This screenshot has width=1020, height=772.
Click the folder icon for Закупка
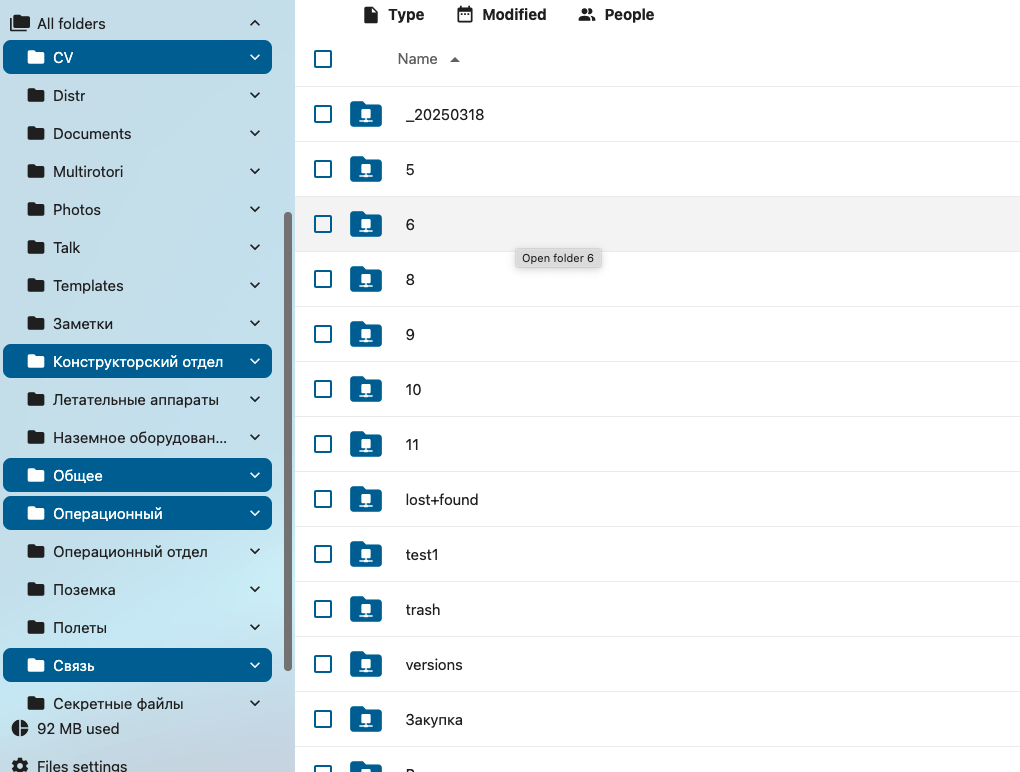[366, 719]
